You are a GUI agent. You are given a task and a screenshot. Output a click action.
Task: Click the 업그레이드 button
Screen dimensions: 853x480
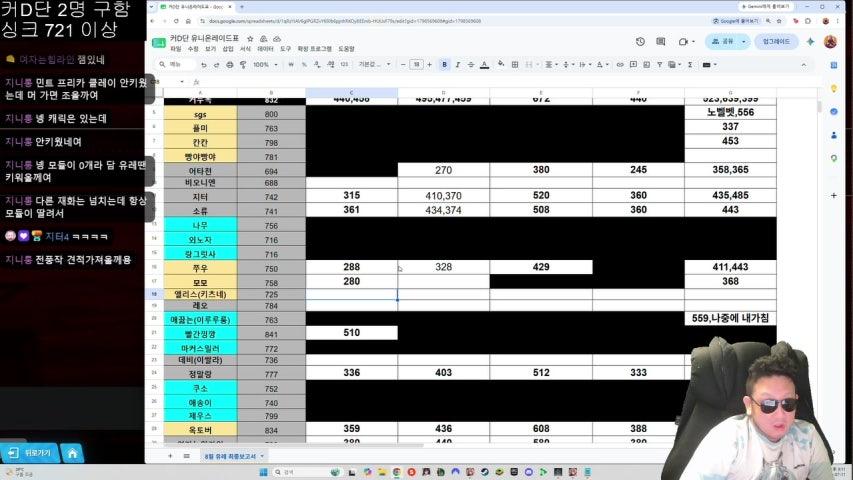776,41
